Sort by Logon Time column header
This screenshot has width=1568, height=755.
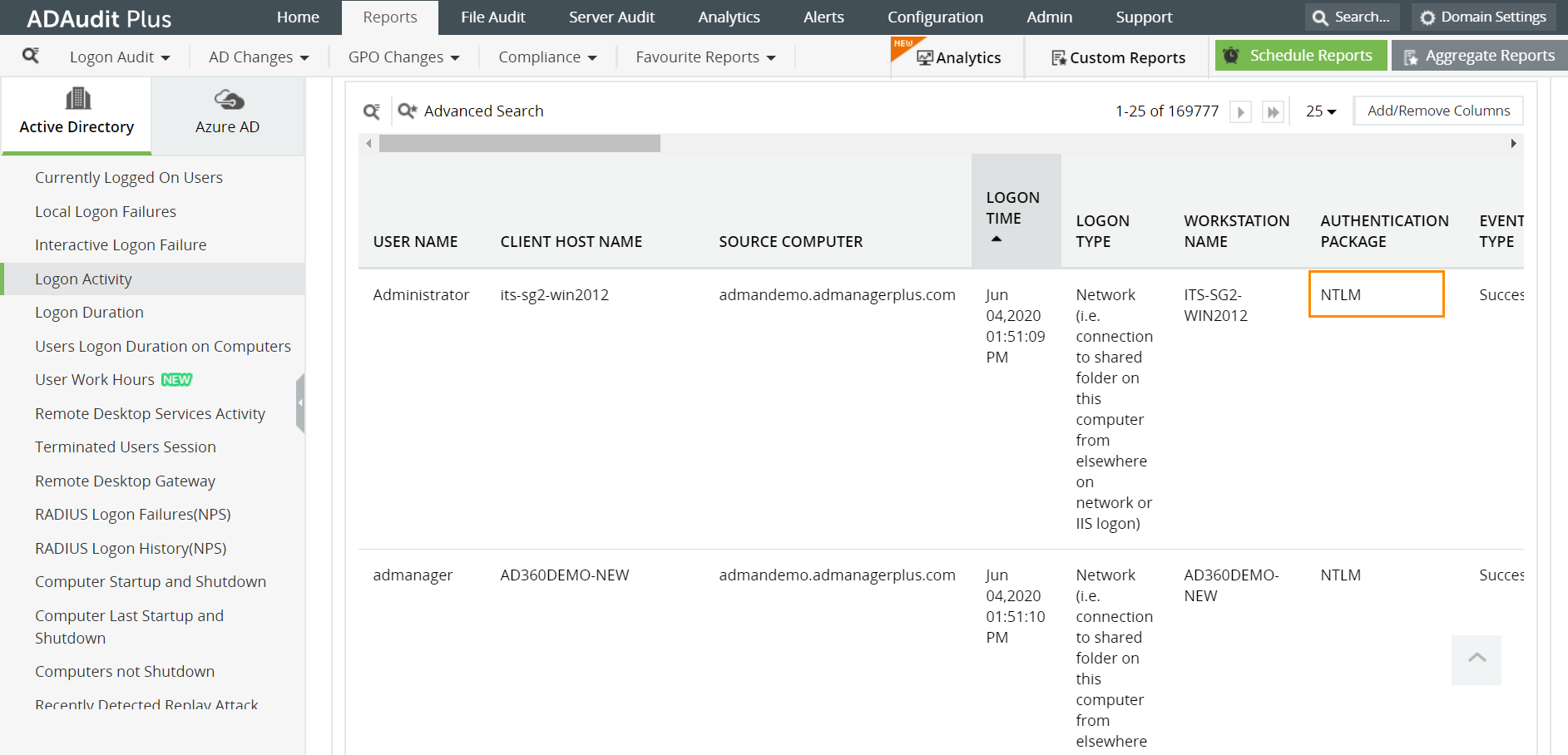(1012, 210)
